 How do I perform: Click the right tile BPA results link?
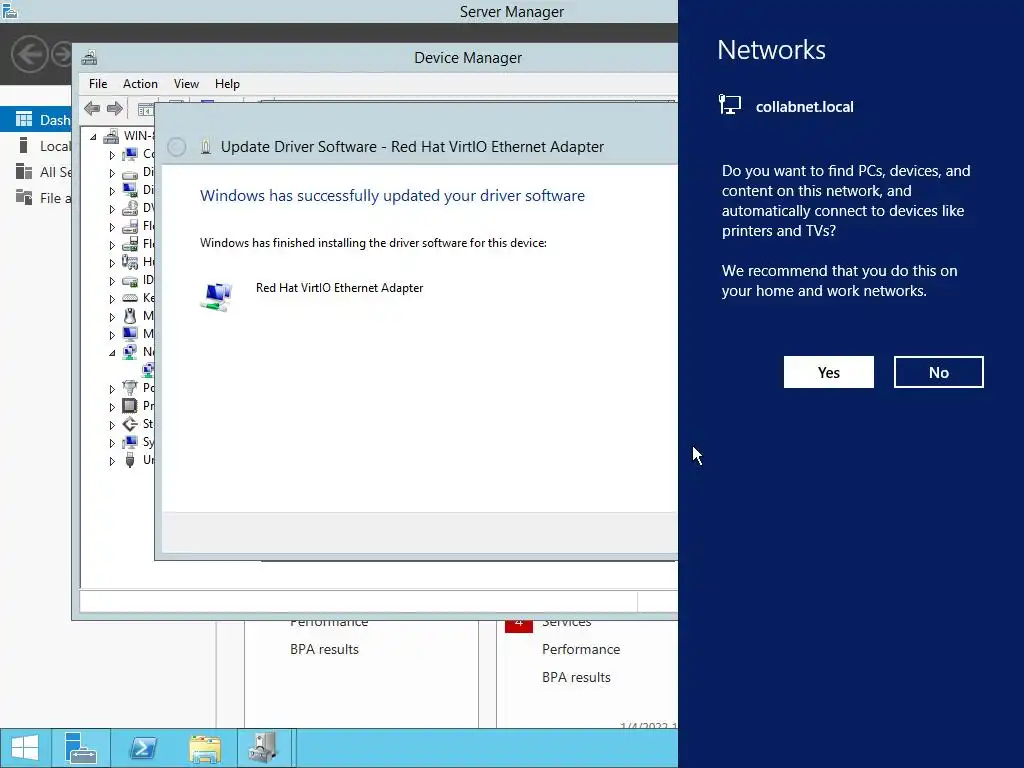[x=576, y=677]
